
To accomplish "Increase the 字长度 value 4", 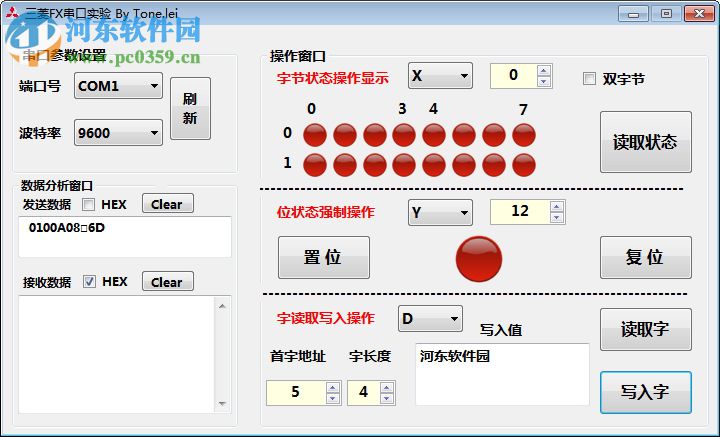I will pos(387,387).
